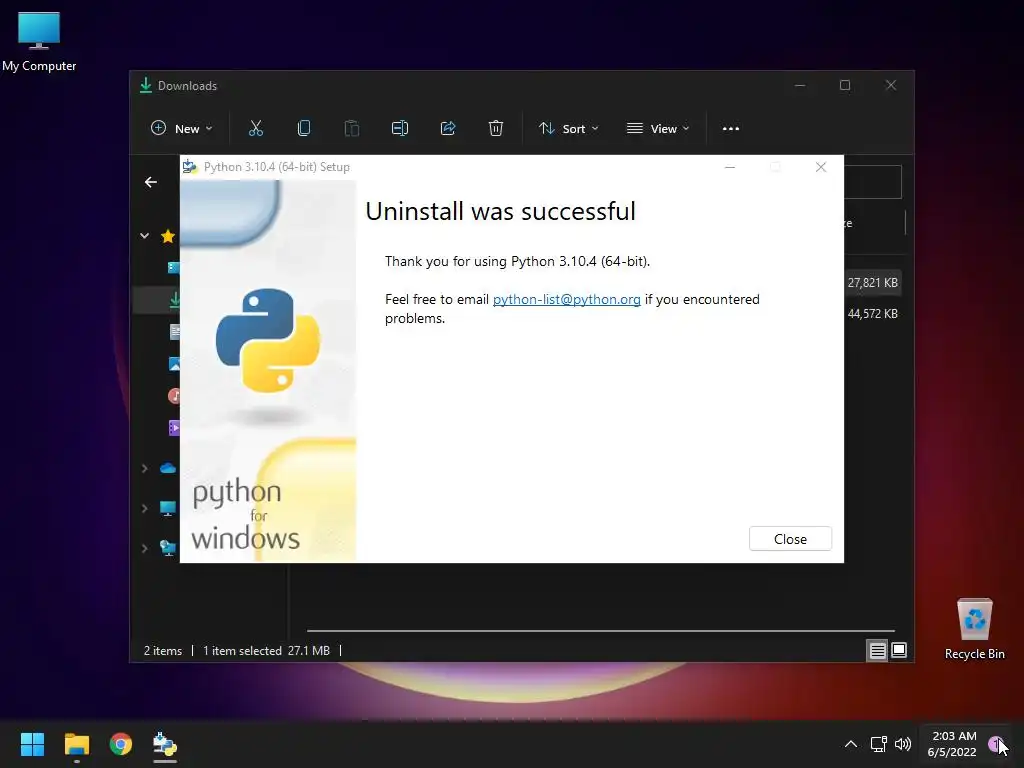Image resolution: width=1024 pixels, height=768 pixels.
Task: Close the Python 3.10.4 Setup window
Action: coord(821,167)
